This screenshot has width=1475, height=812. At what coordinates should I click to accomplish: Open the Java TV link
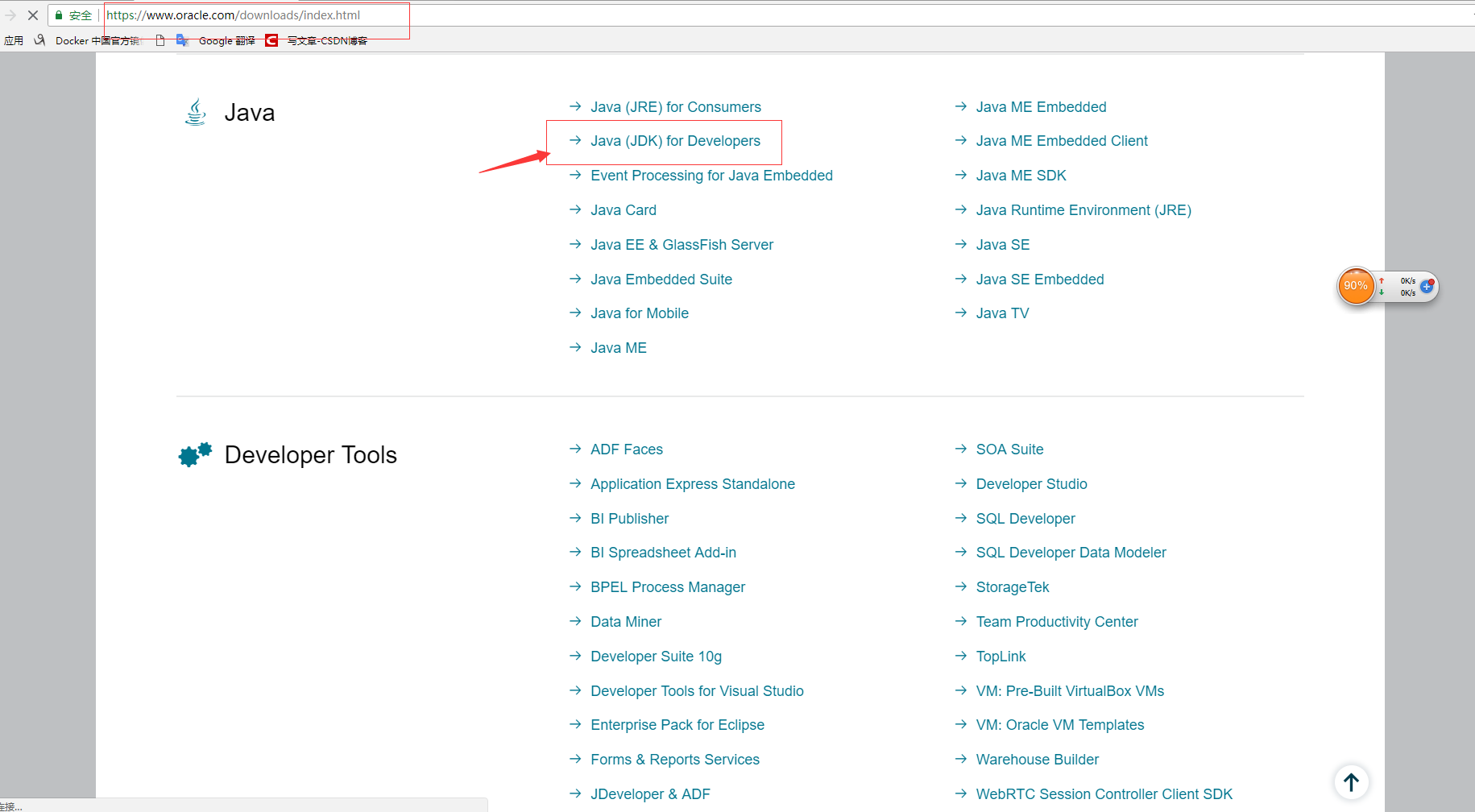point(1003,313)
